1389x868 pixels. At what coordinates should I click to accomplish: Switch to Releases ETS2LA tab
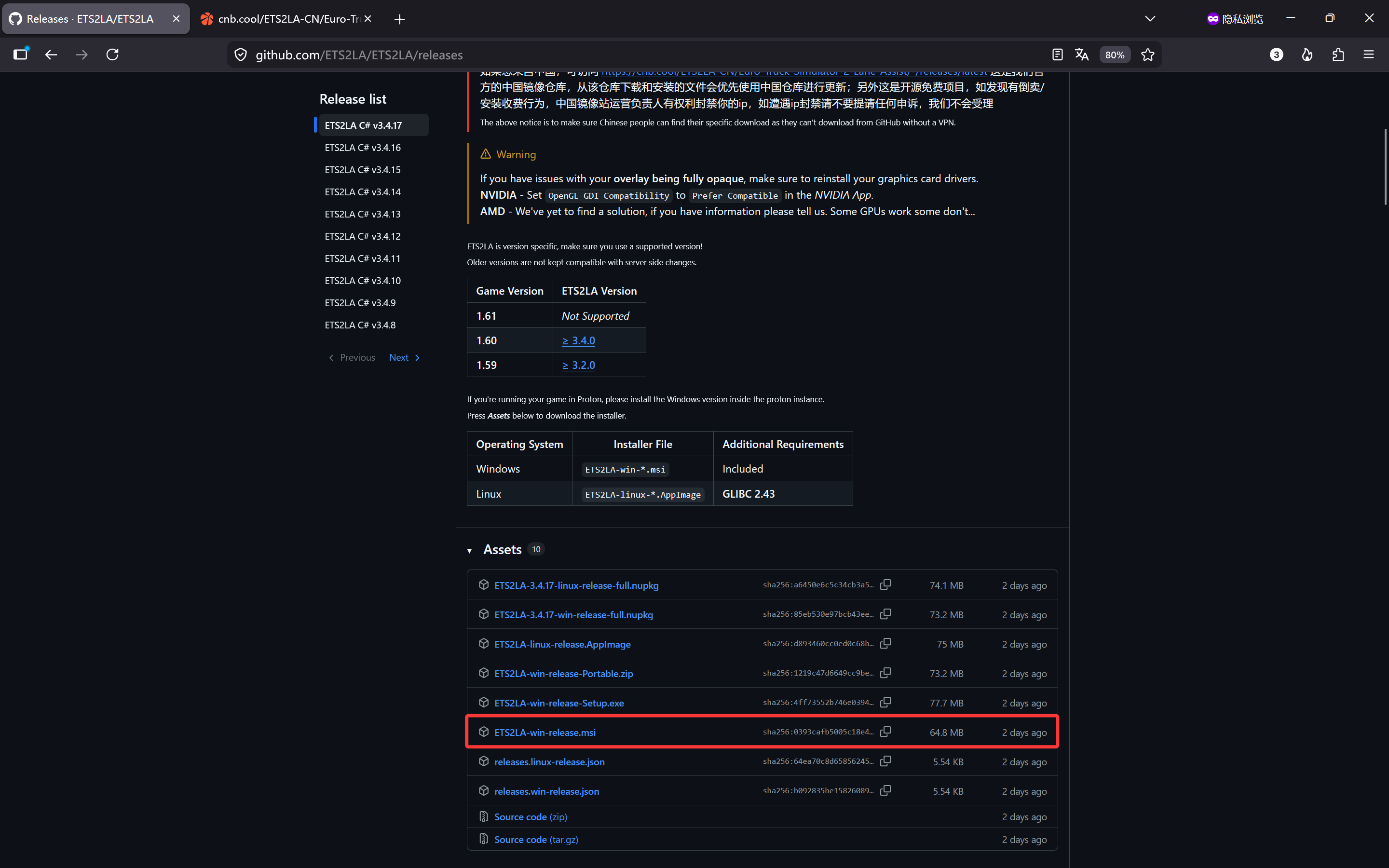tap(95, 19)
